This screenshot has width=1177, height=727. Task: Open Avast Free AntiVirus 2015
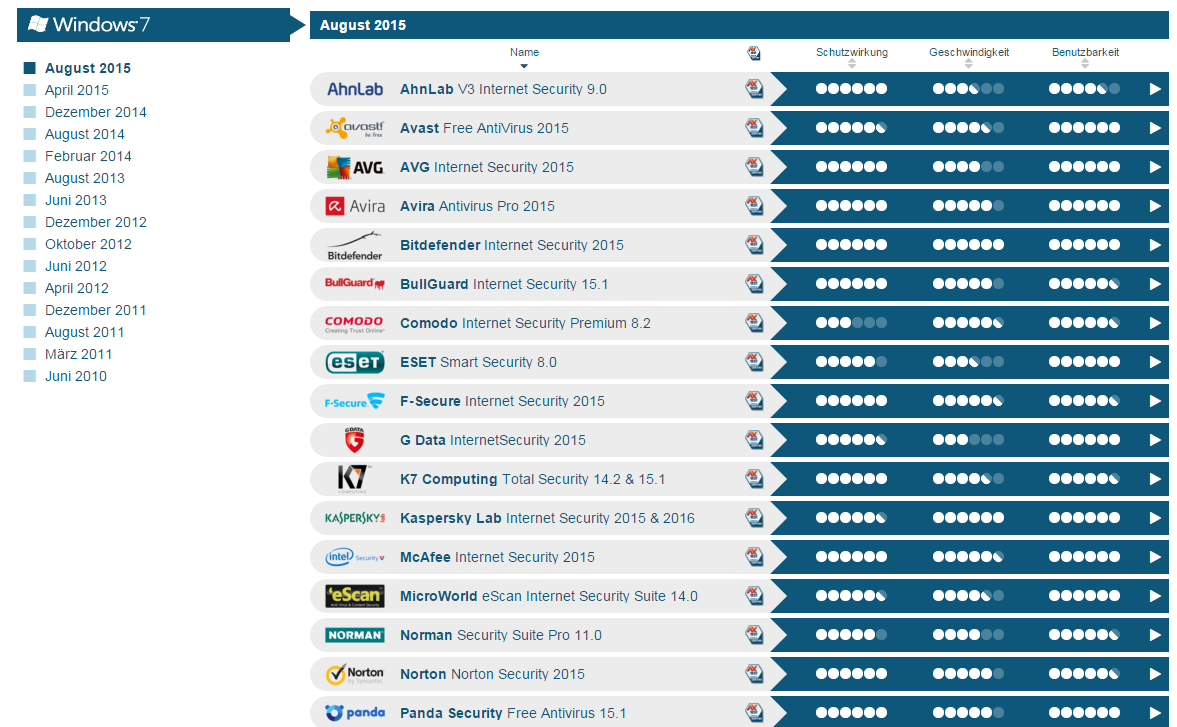484,128
